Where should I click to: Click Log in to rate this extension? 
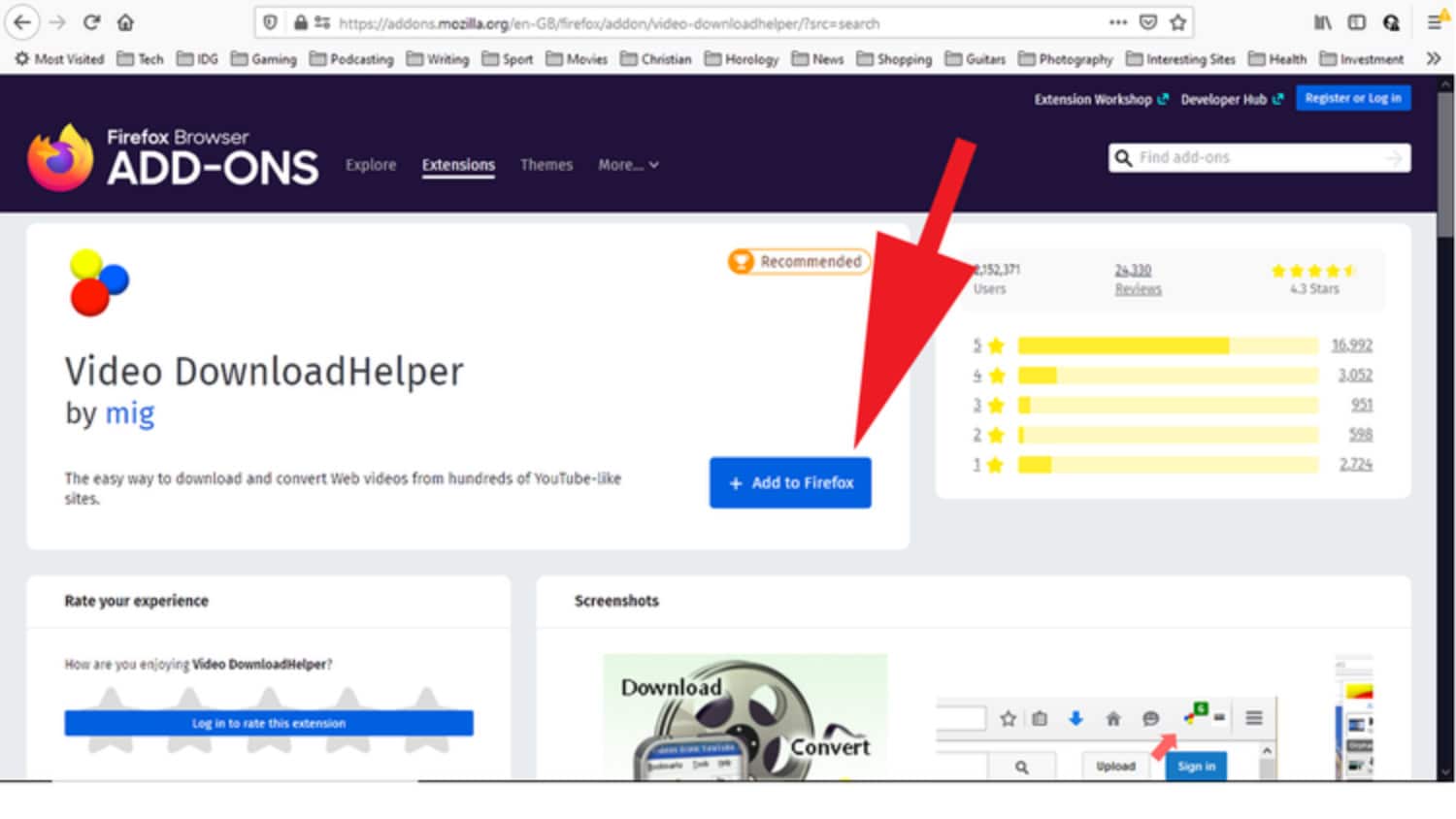tap(269, 723)
